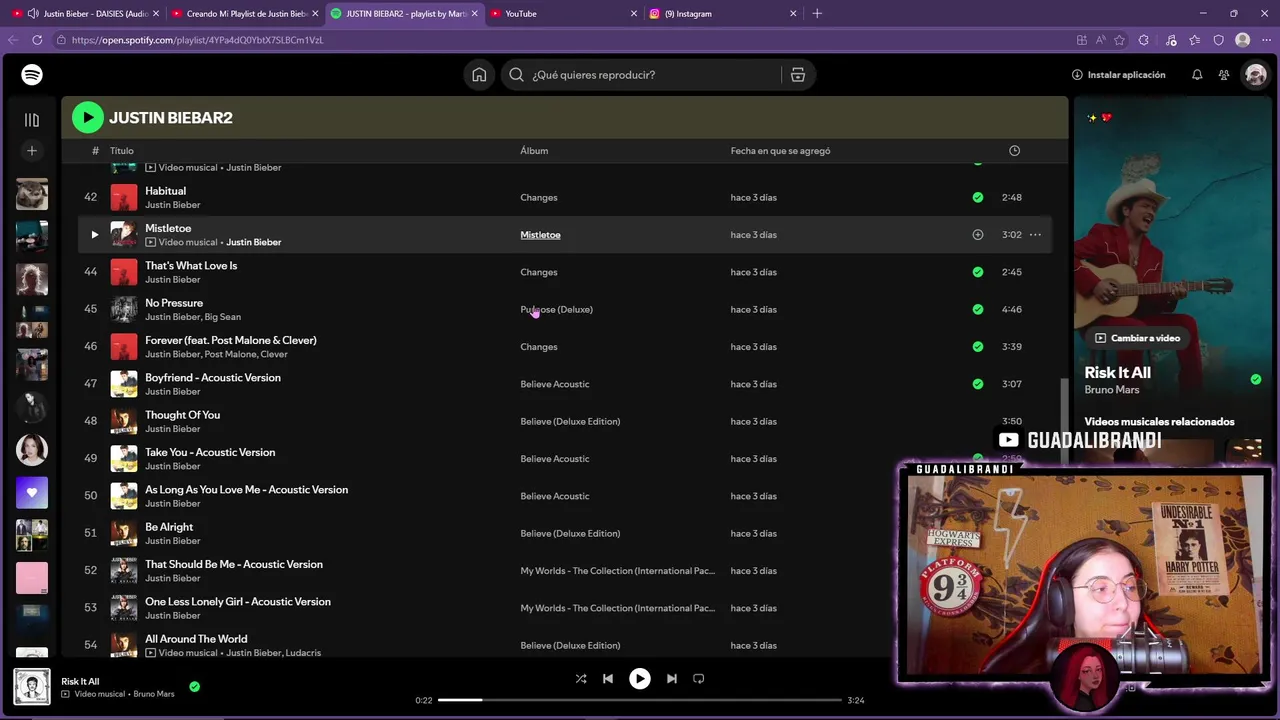This screenshot has height=720, width=1280.
Task: Seek in the playback progress bar
Action: [640, 700]
